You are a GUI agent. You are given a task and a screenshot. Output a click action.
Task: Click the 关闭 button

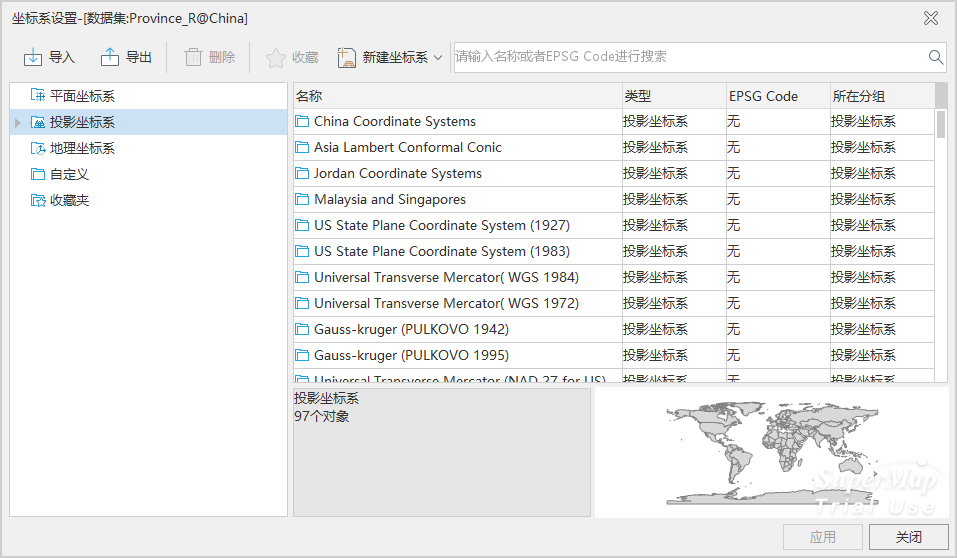pos(908,537)
